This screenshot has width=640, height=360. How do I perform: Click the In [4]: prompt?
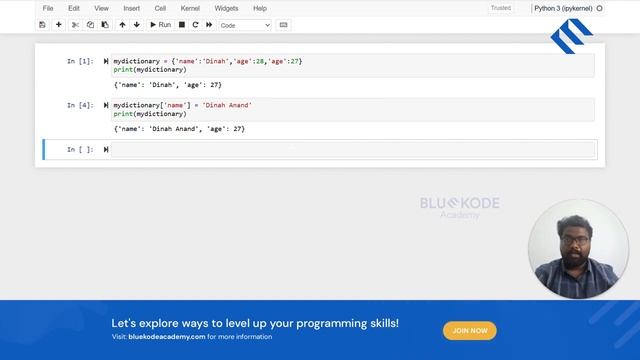tap(80, 105)
